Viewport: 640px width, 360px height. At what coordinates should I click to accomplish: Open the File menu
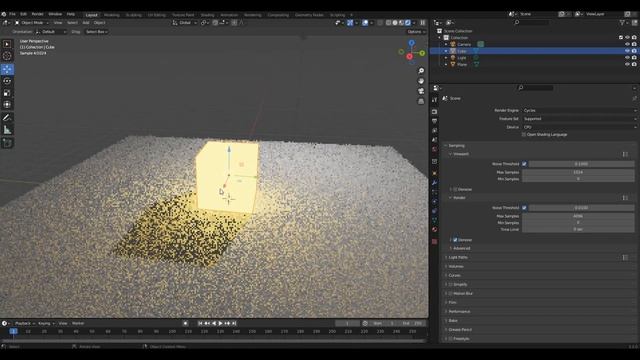[12, 14]
